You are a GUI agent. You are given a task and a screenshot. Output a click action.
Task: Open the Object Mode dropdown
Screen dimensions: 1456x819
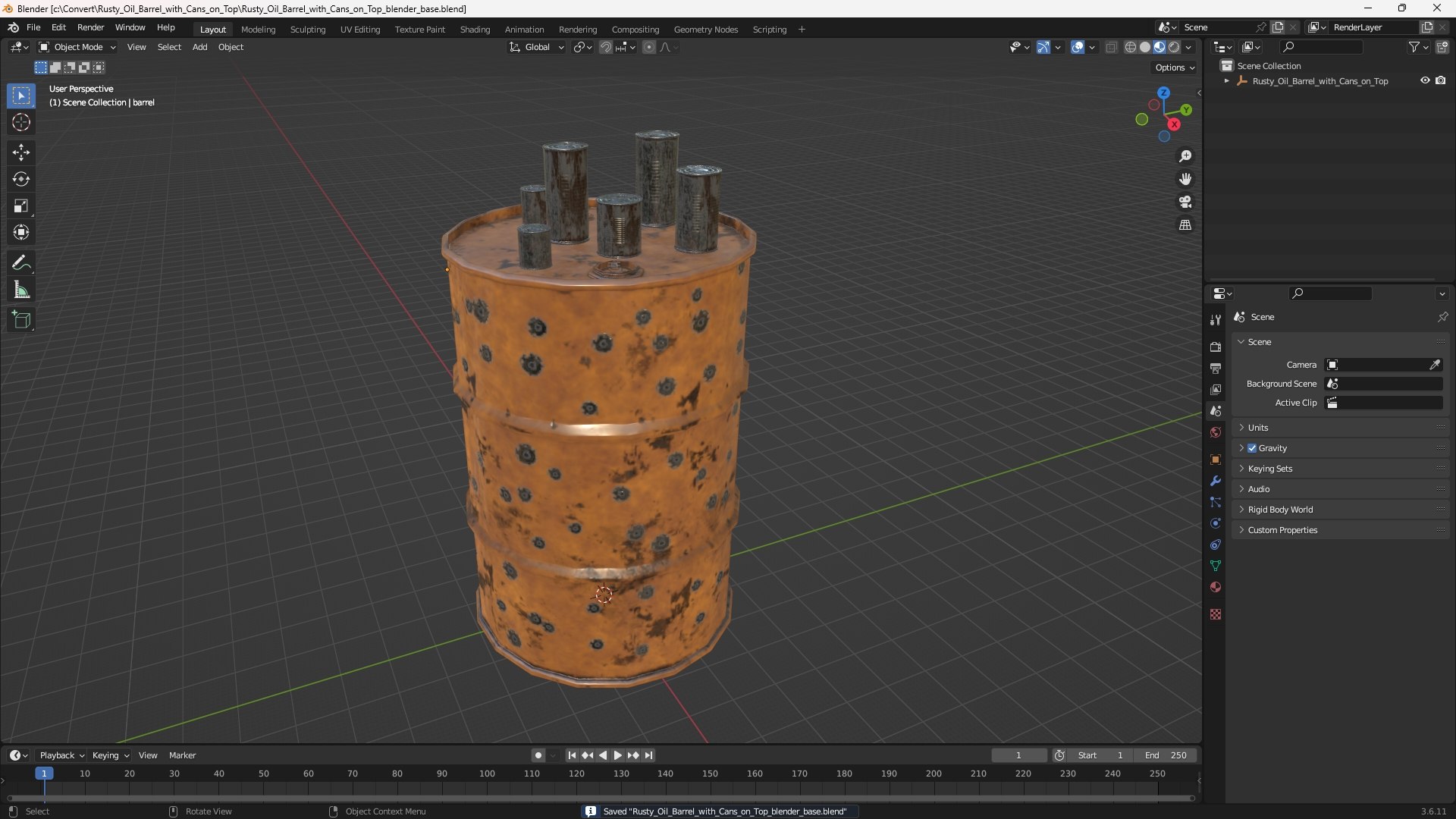tap(77, 47)
